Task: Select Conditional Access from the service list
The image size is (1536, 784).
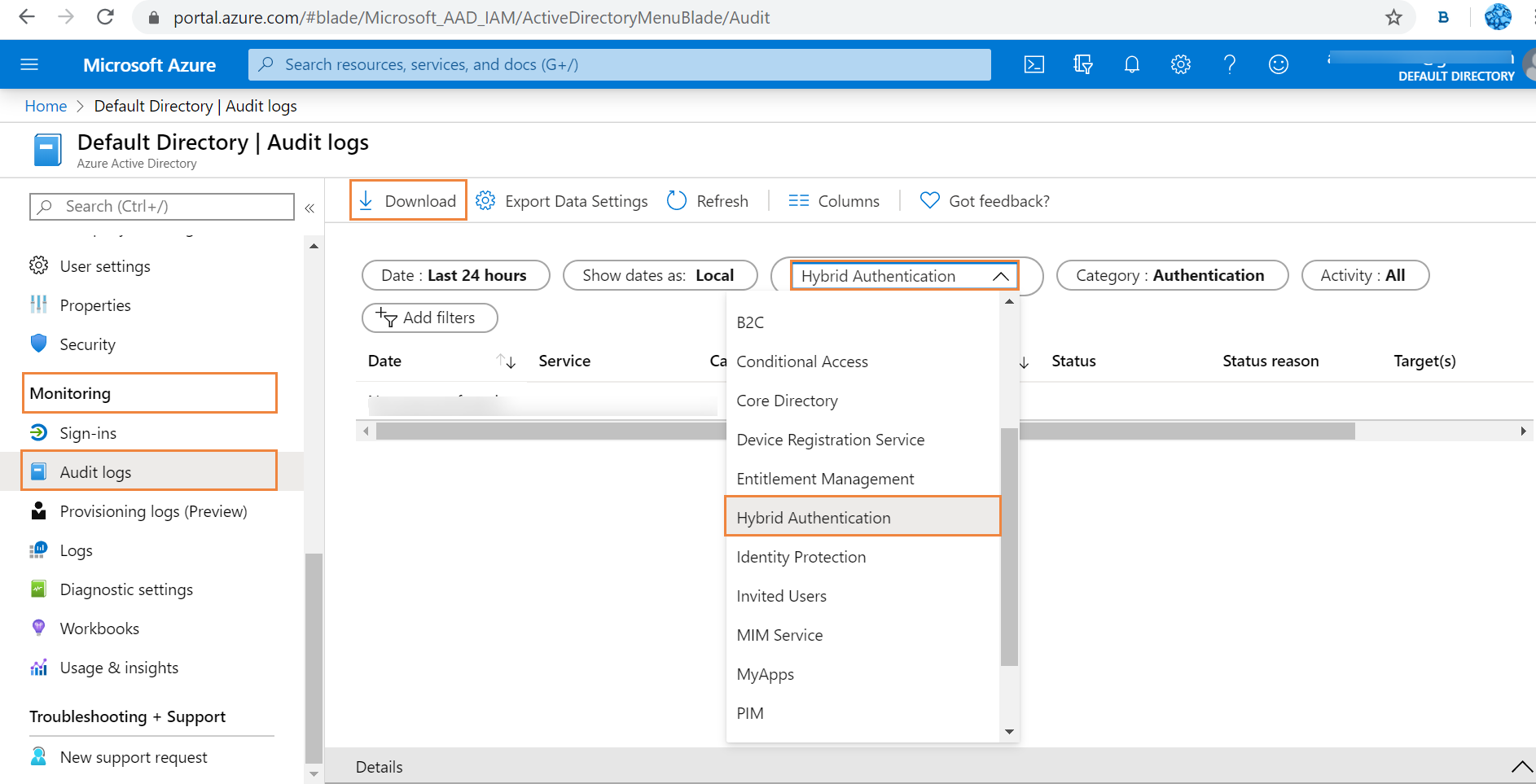Action: point(863,361)
